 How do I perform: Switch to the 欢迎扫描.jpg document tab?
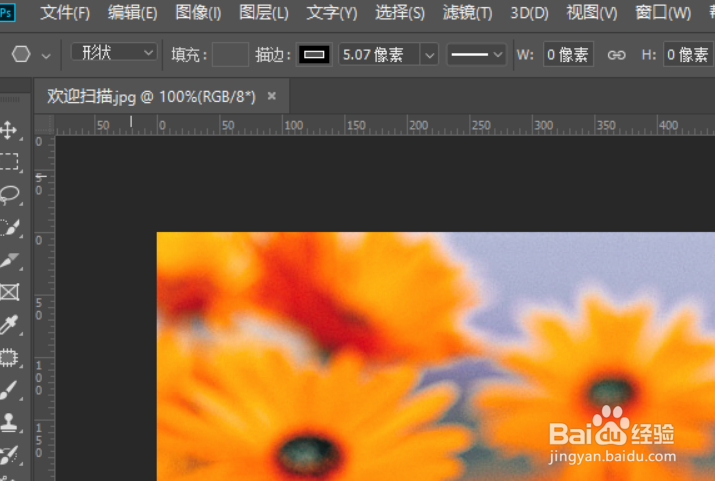[151, 97]
